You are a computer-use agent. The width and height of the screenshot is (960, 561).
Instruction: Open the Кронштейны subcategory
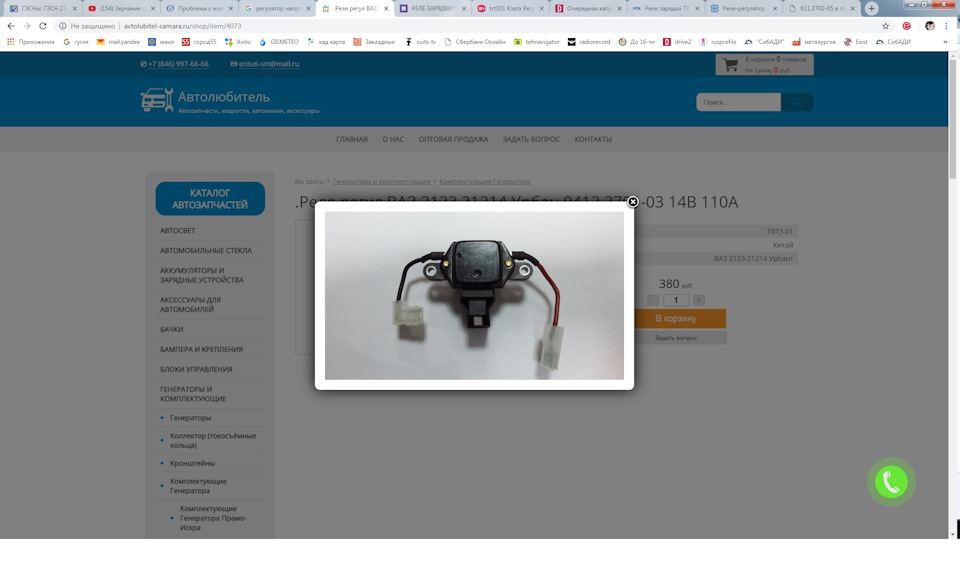click(192, 463)
